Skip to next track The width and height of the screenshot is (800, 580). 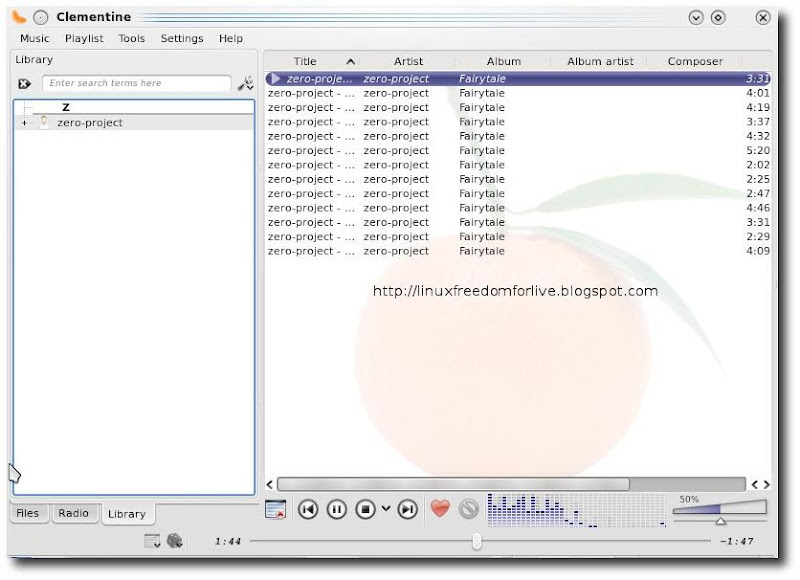pos(407,509)
